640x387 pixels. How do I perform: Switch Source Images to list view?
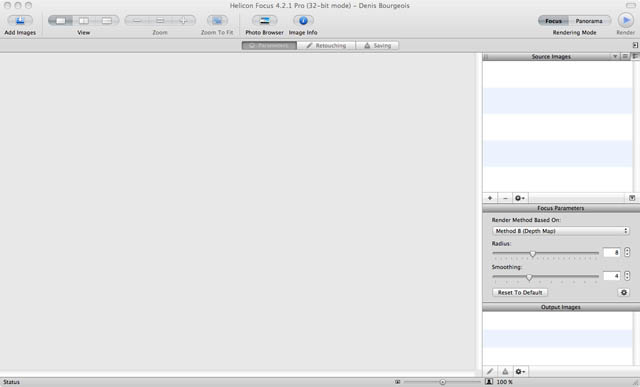625,56
